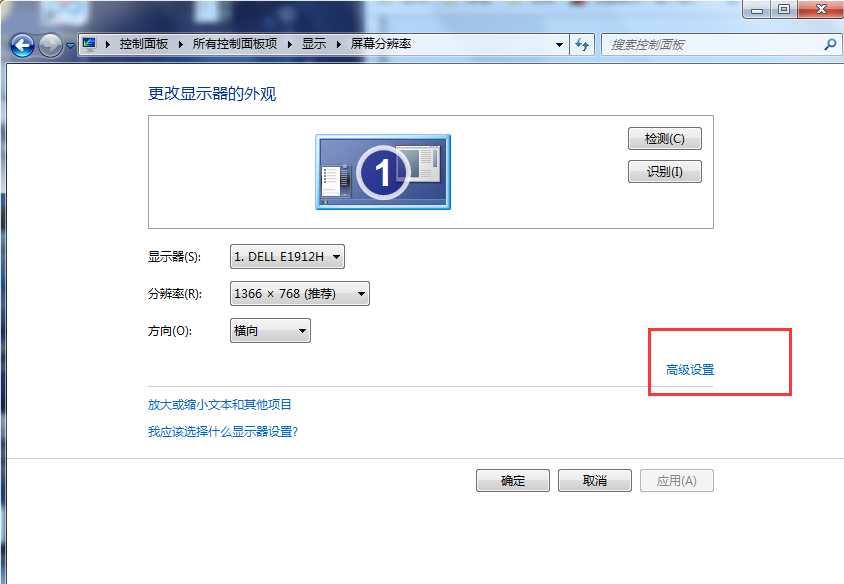Click the 取消 button

(x=595, y=481)
